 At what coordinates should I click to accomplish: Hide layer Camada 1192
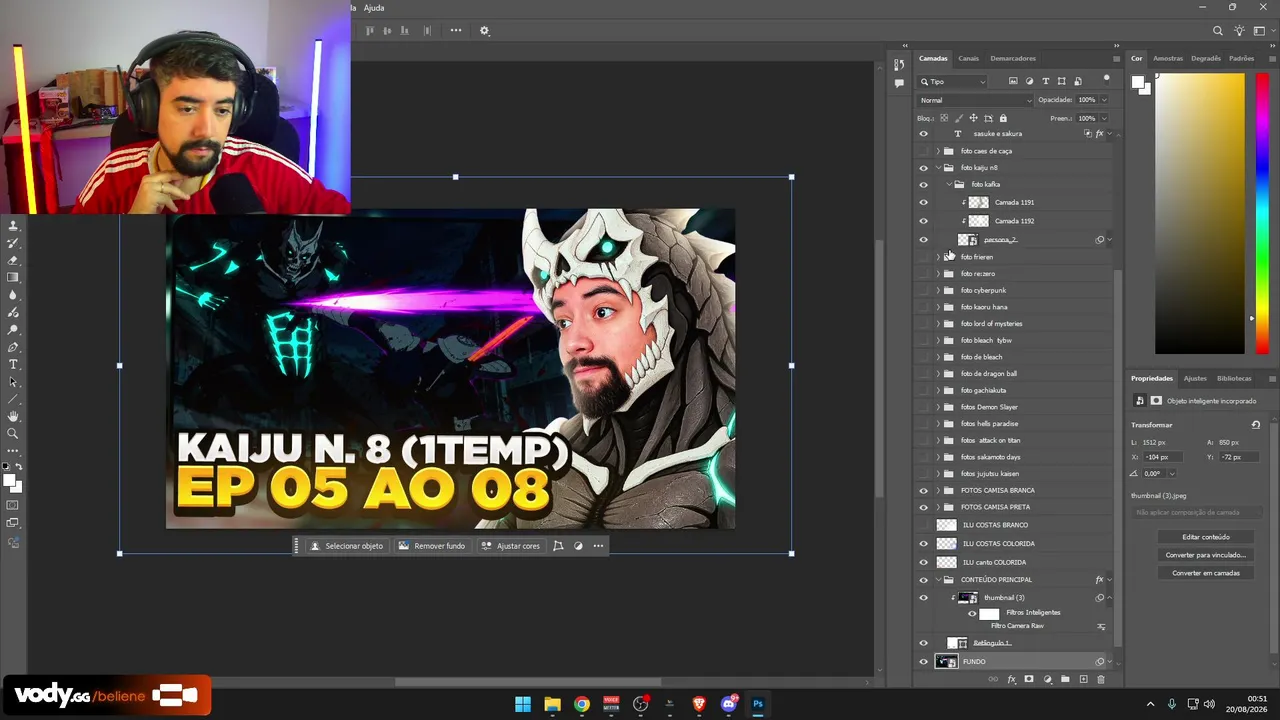[x=923, y=221]
